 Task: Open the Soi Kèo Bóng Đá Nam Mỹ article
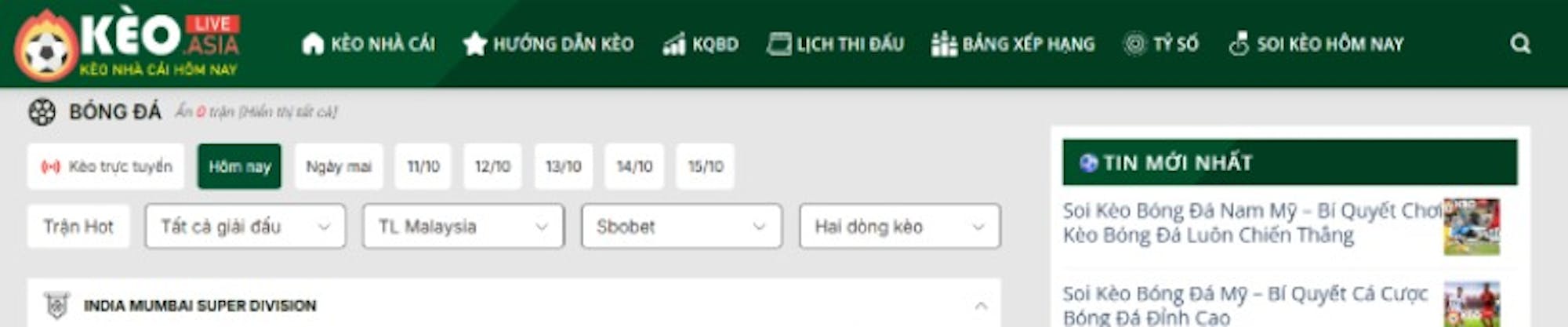click(x=1252, y=223)
